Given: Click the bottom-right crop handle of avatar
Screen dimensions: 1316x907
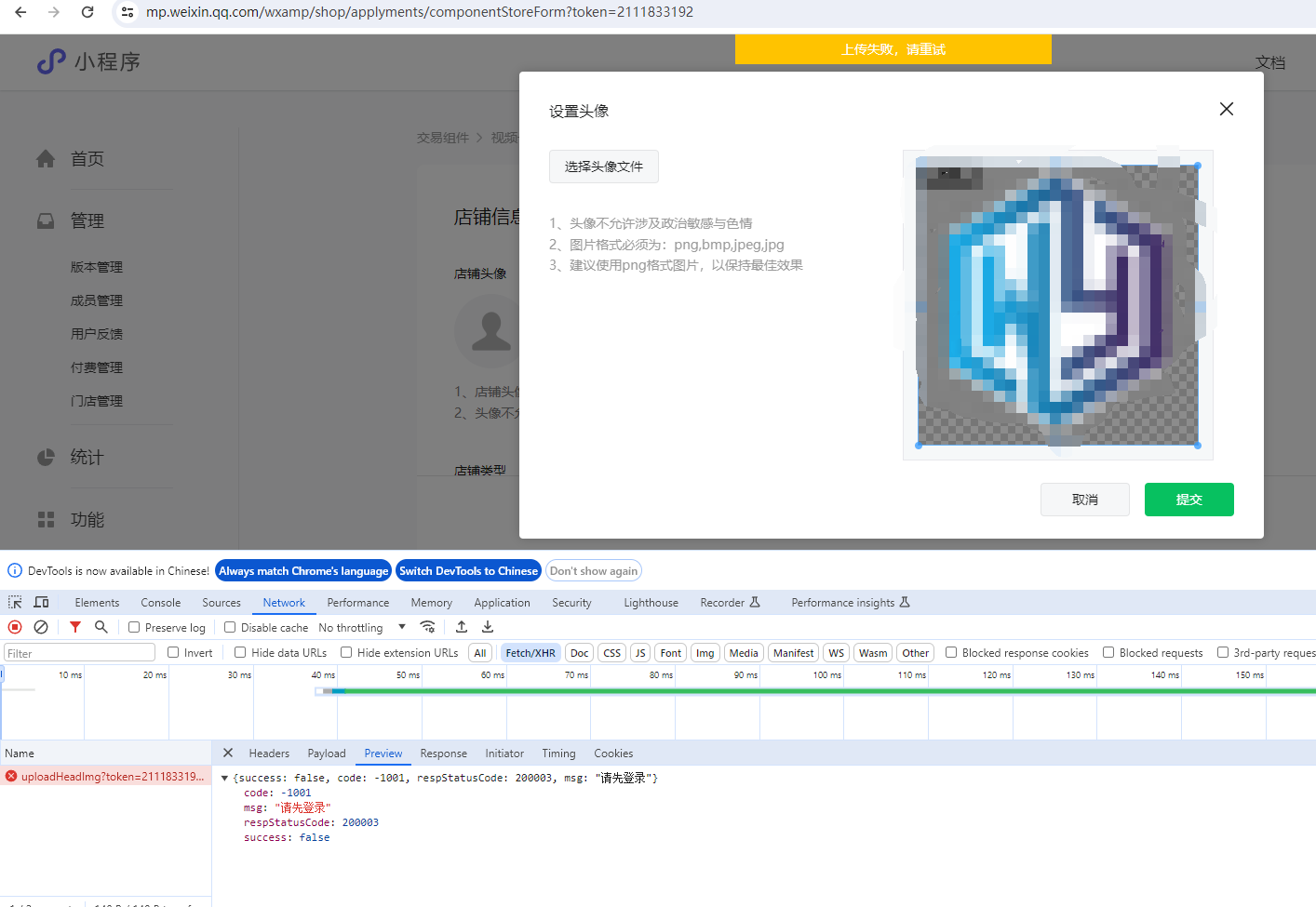Looking at the screenshot, I should tap(1198, 446).
